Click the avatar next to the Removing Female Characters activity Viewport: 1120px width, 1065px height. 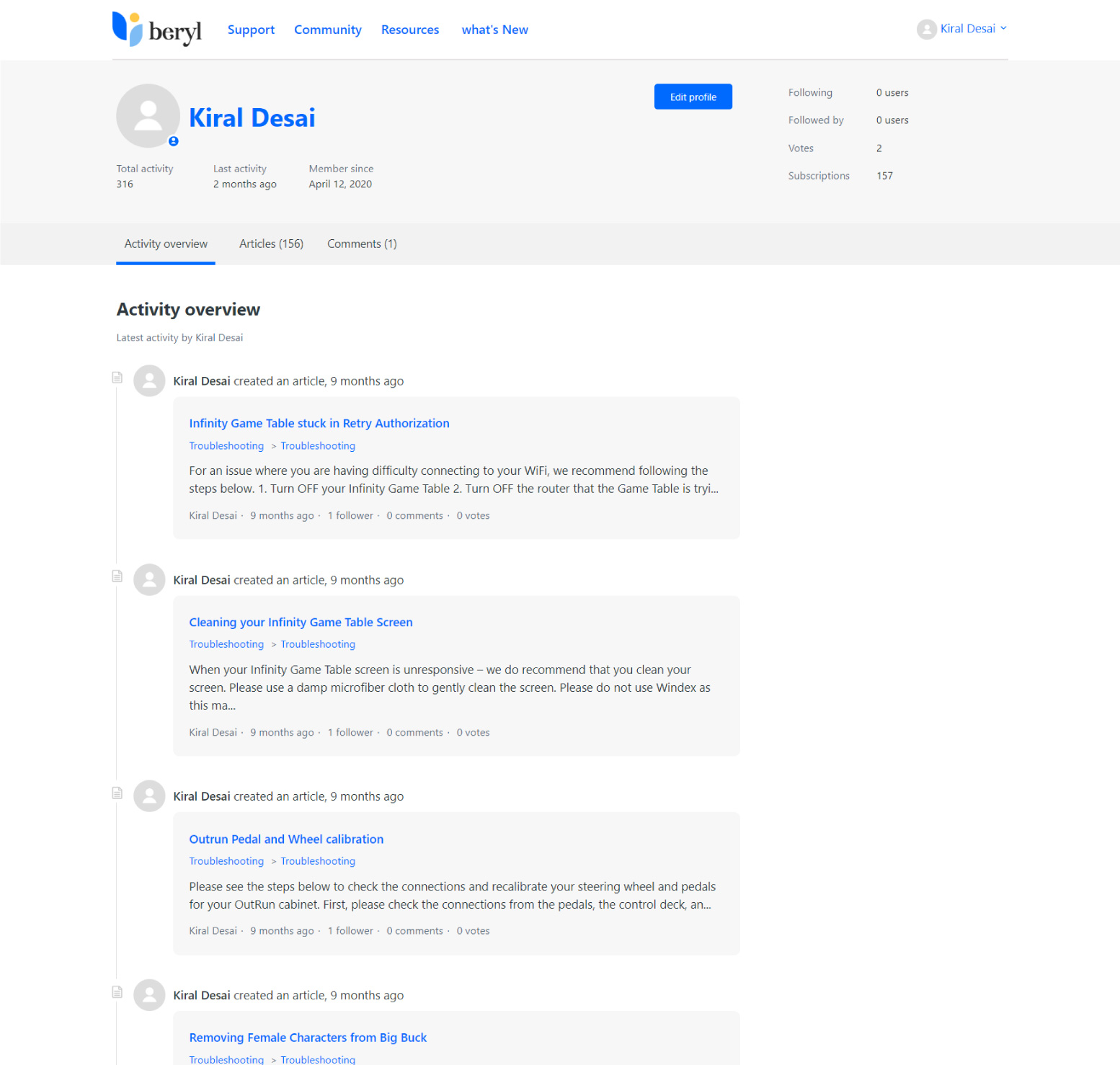tap(149, 994)
